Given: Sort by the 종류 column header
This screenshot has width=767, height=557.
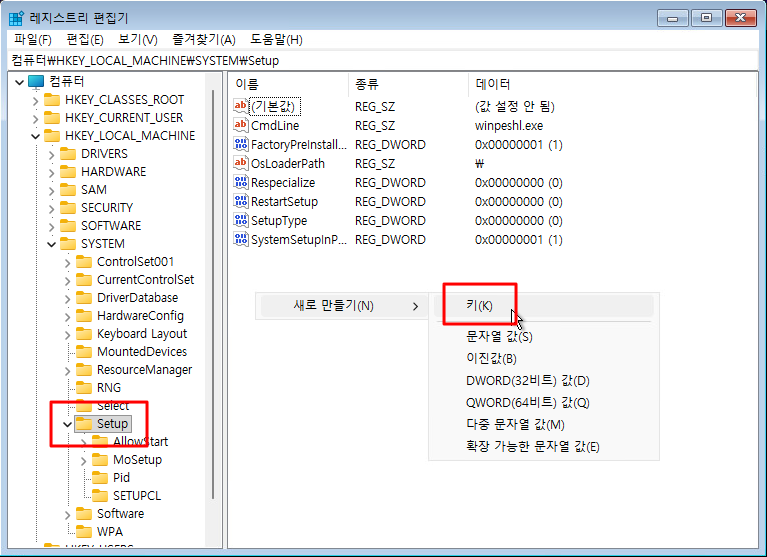Looking at the screenshot, I should (x=408, y=84).
